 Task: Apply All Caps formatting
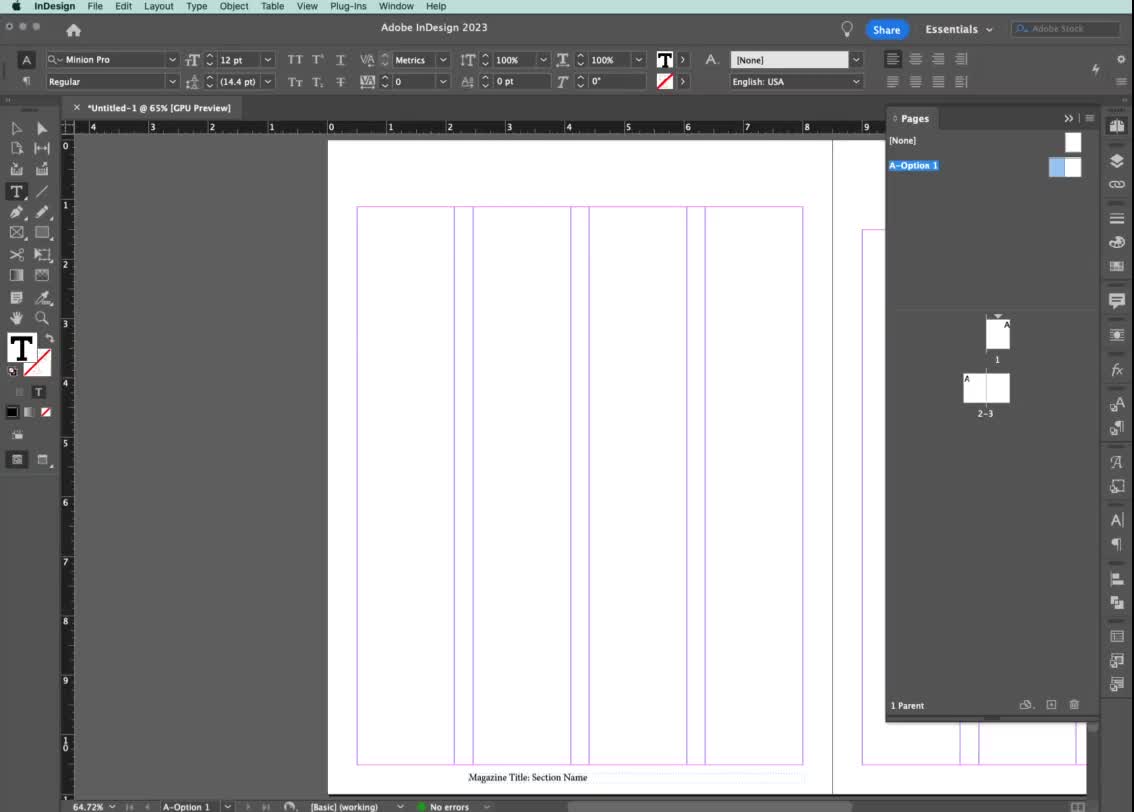pyautogui.click(x=295, y=59)
